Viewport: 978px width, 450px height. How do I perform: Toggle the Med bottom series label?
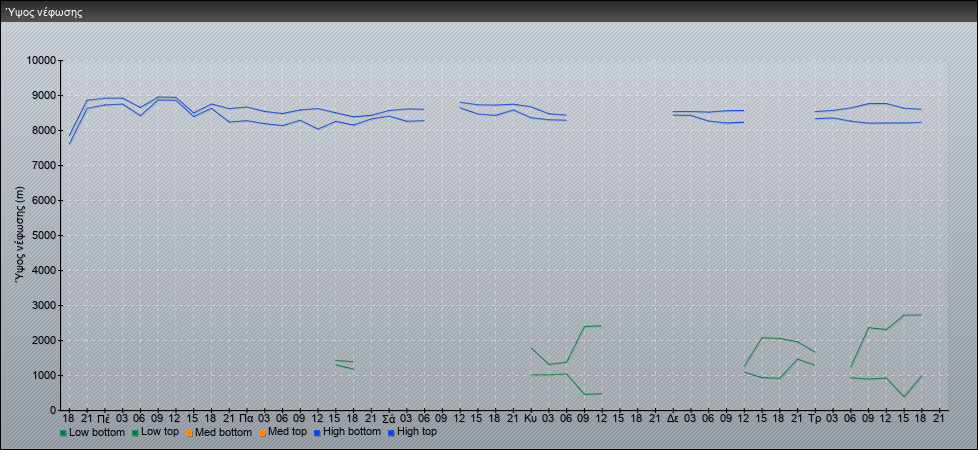coord(222,432)
